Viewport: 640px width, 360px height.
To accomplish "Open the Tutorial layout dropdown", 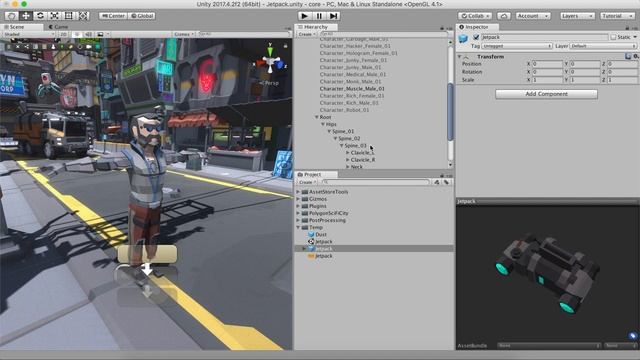I will 618,16.
